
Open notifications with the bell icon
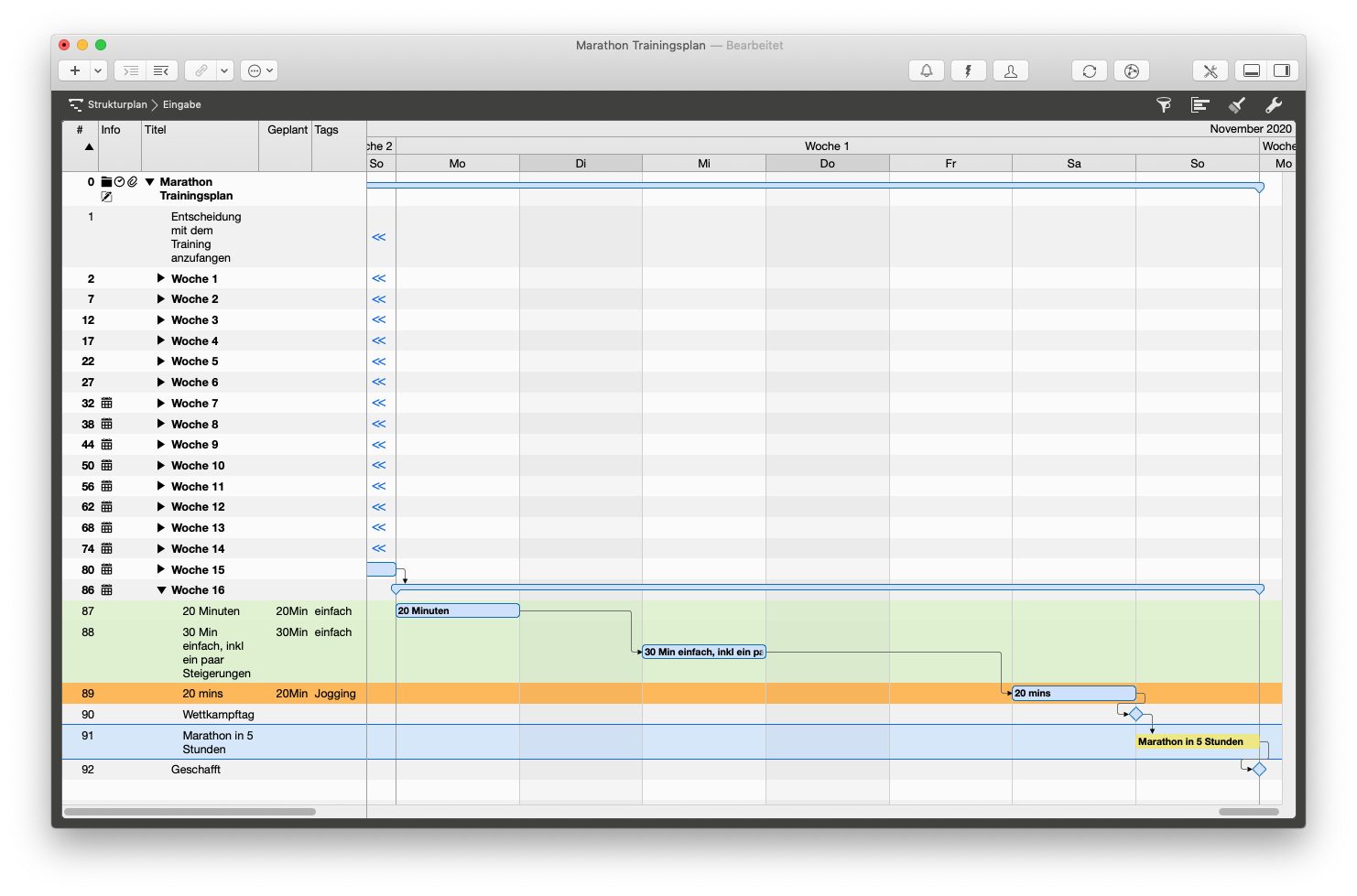[x=926, y=70]
